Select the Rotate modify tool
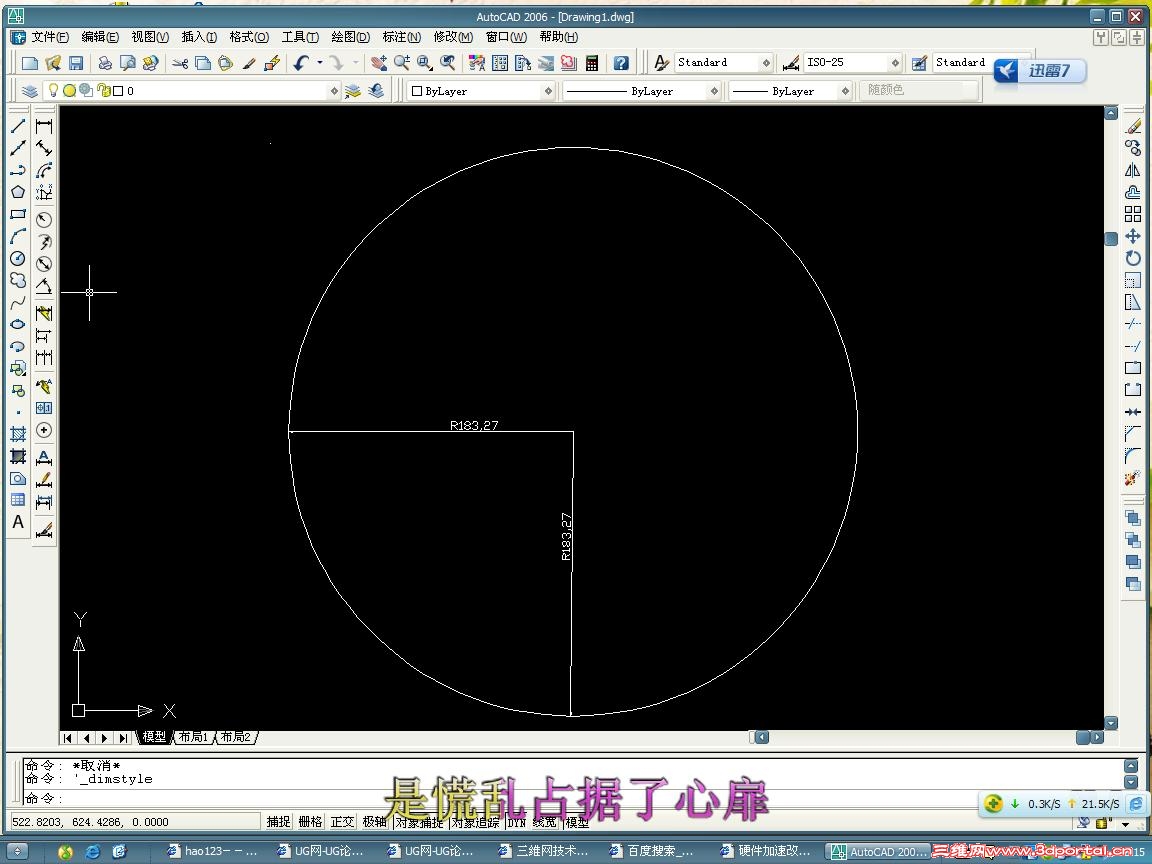 pyautogui.click(x=1133, y=258)
